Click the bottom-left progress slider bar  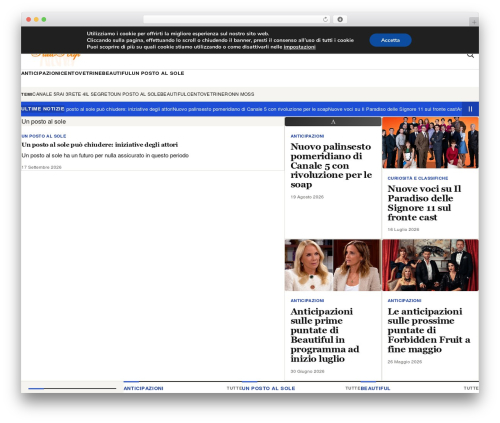(x=72, y=388)
